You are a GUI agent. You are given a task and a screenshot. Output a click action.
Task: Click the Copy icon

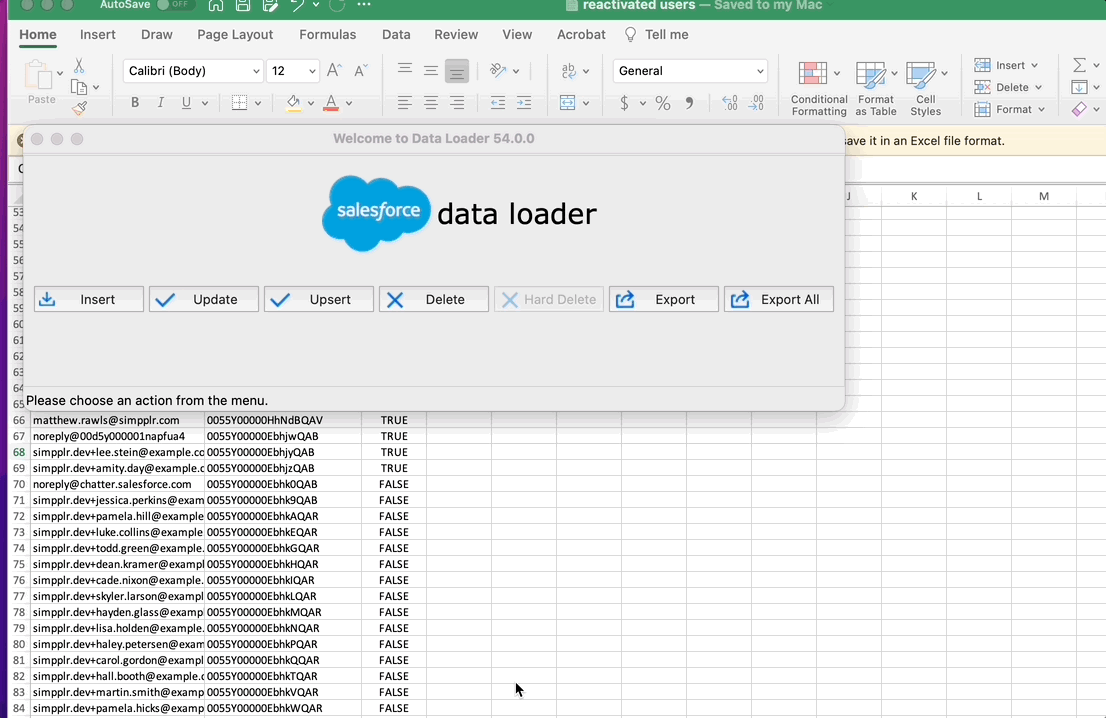79,87
